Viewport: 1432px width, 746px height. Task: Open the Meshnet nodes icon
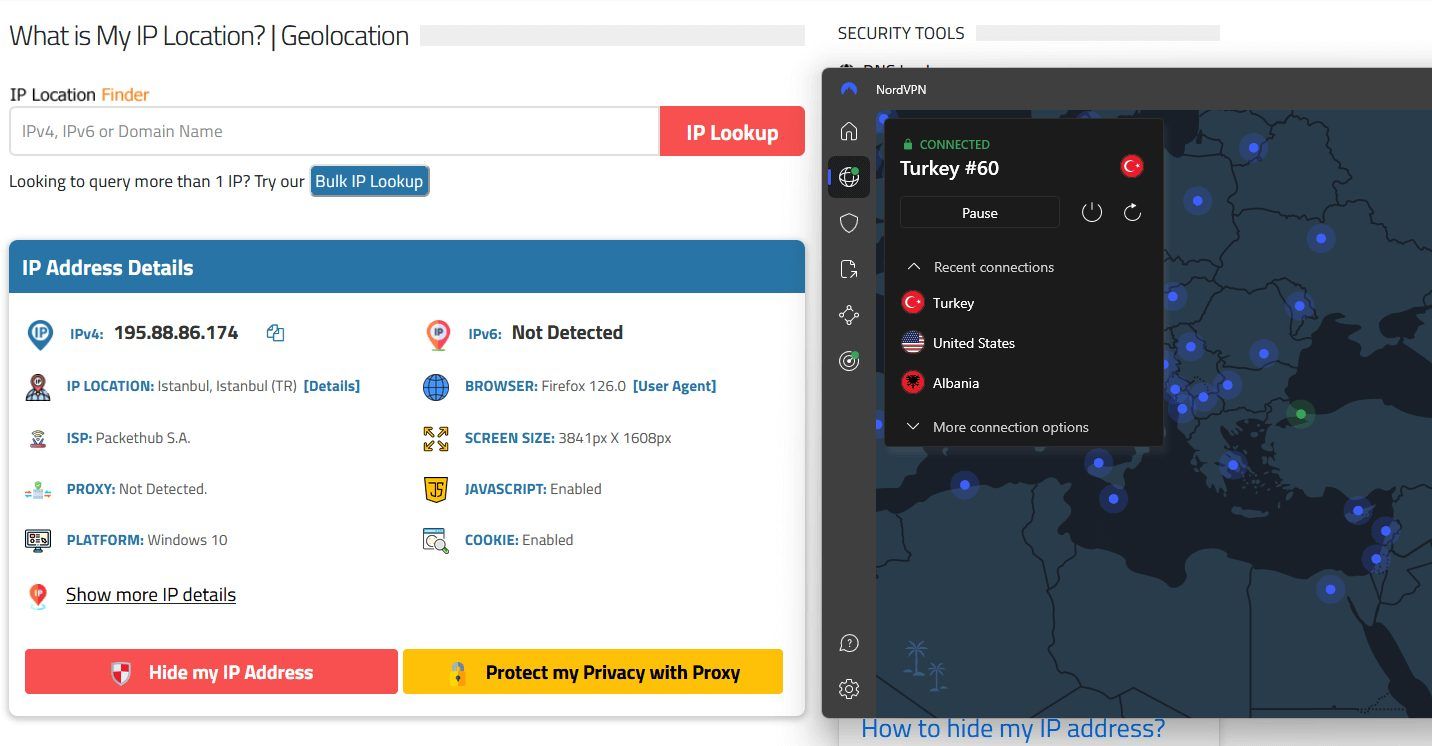point(849,315)
